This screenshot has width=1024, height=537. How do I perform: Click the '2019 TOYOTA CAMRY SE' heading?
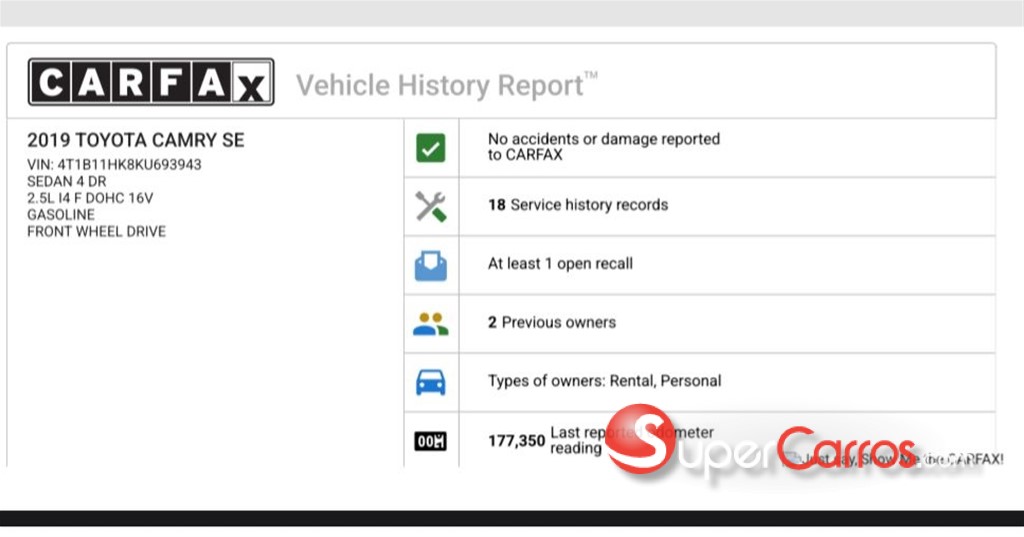pyautogui.click(x=135, y=140)
